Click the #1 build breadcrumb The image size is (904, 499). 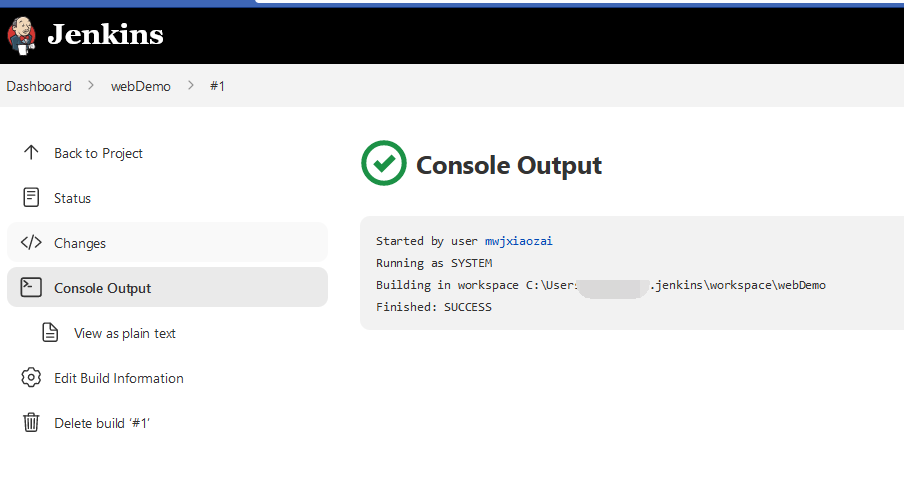(x=217, y=86)
